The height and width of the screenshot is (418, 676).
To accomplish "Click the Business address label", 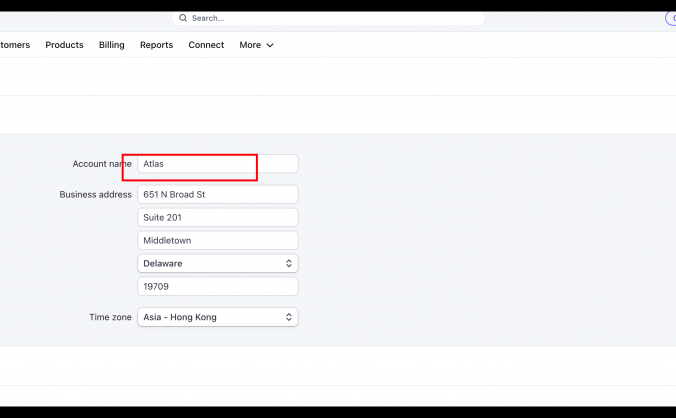I will click(95, 194).
